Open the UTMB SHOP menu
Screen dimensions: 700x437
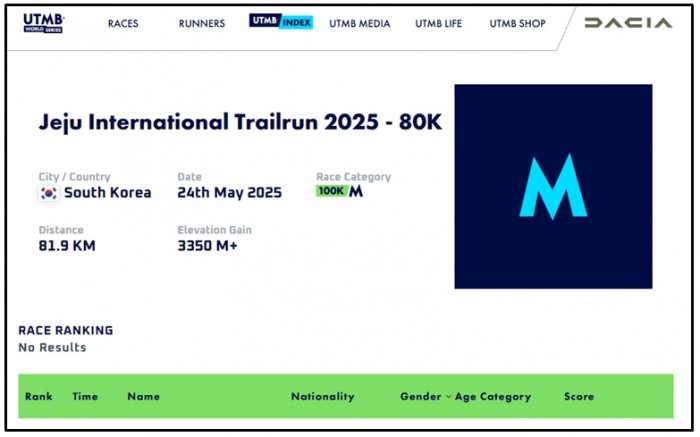tap(517, 23)
